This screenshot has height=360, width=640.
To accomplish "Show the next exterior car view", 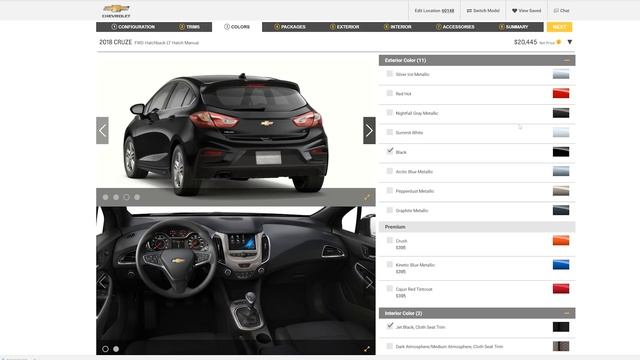I will (x=369, y=131).
